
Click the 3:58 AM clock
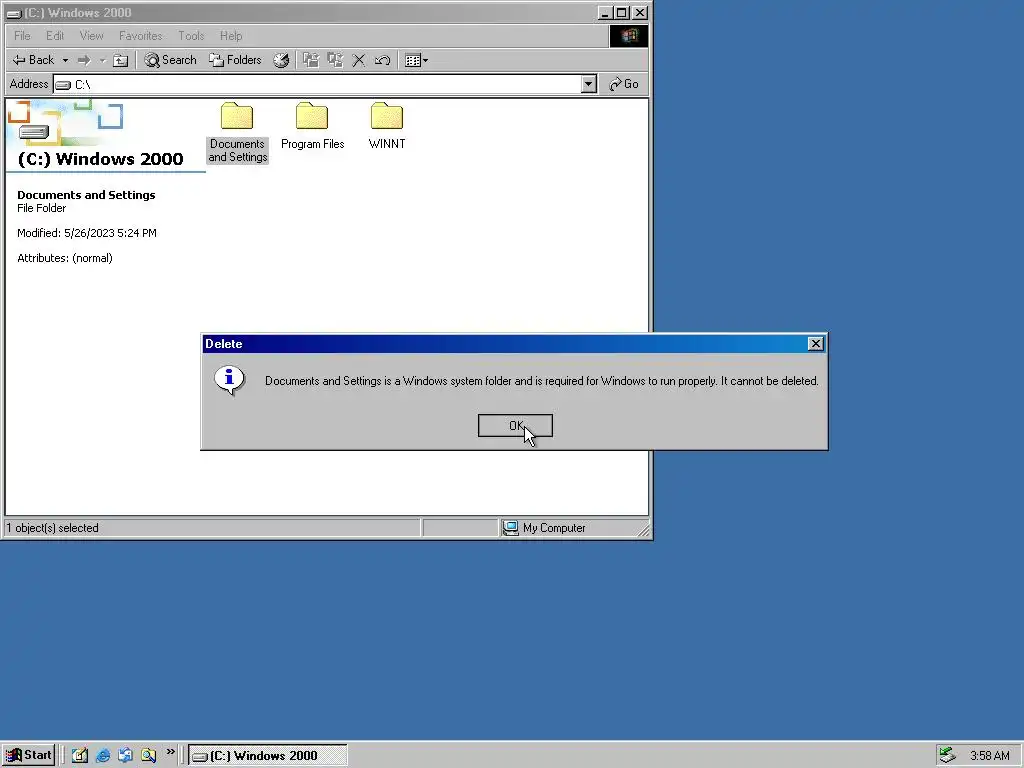(989, 756)
